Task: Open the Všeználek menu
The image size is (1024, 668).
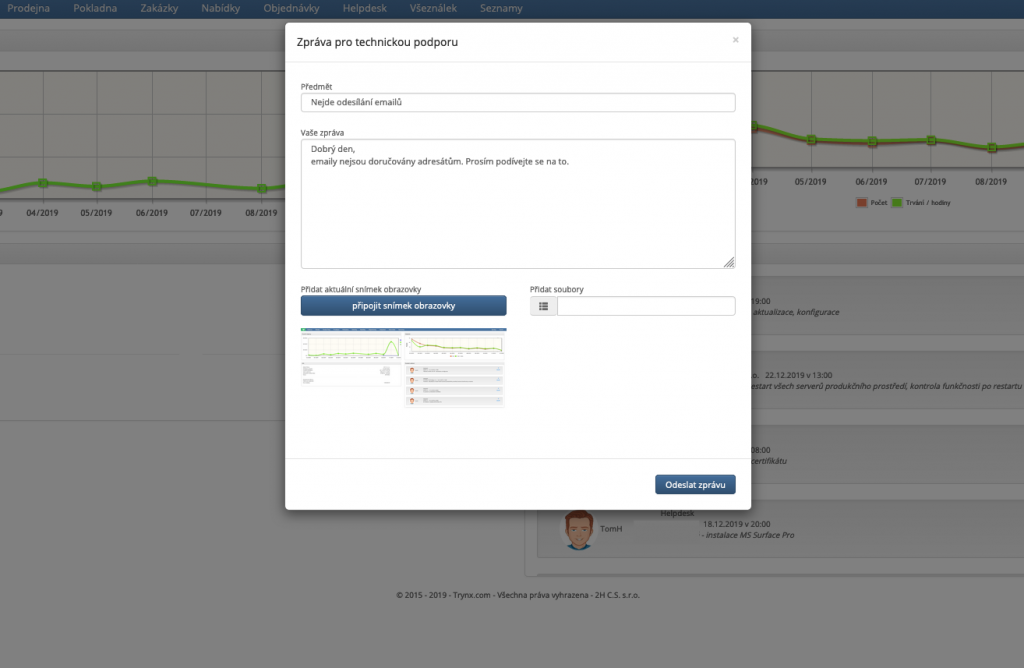Action: (433, 9)
